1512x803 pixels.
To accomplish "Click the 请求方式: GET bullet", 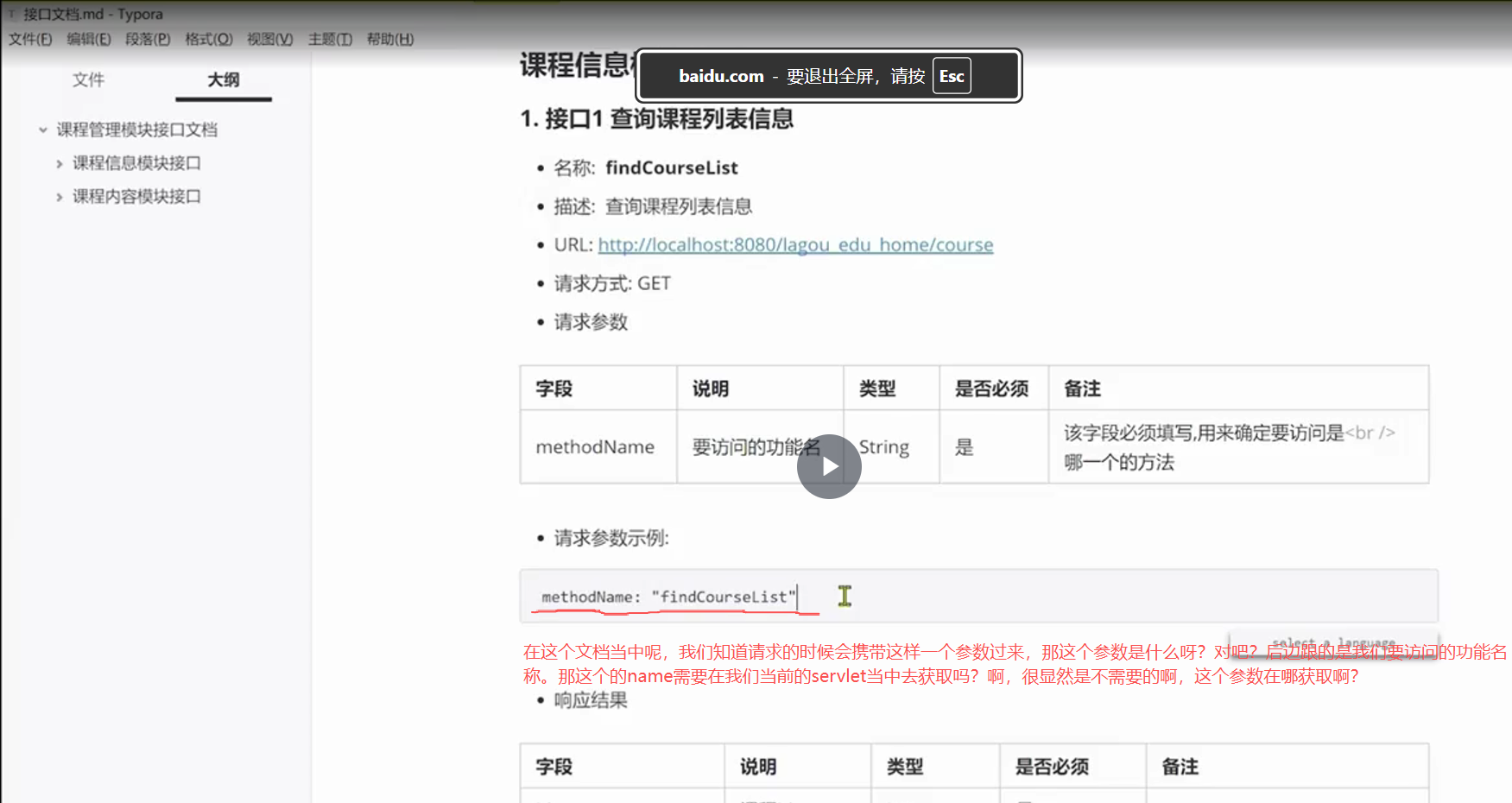I will point(612,283).
